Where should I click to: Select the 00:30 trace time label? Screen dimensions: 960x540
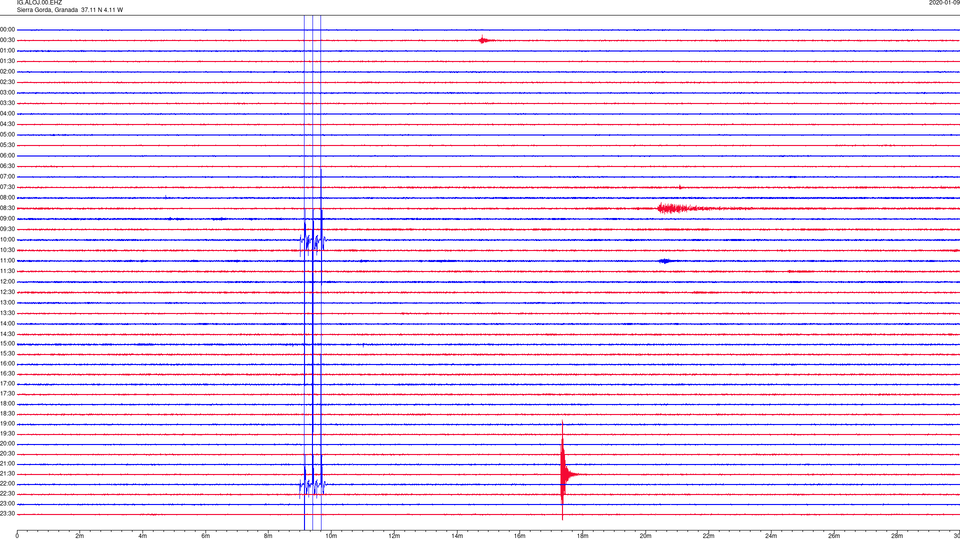click(x=7, y=40)
